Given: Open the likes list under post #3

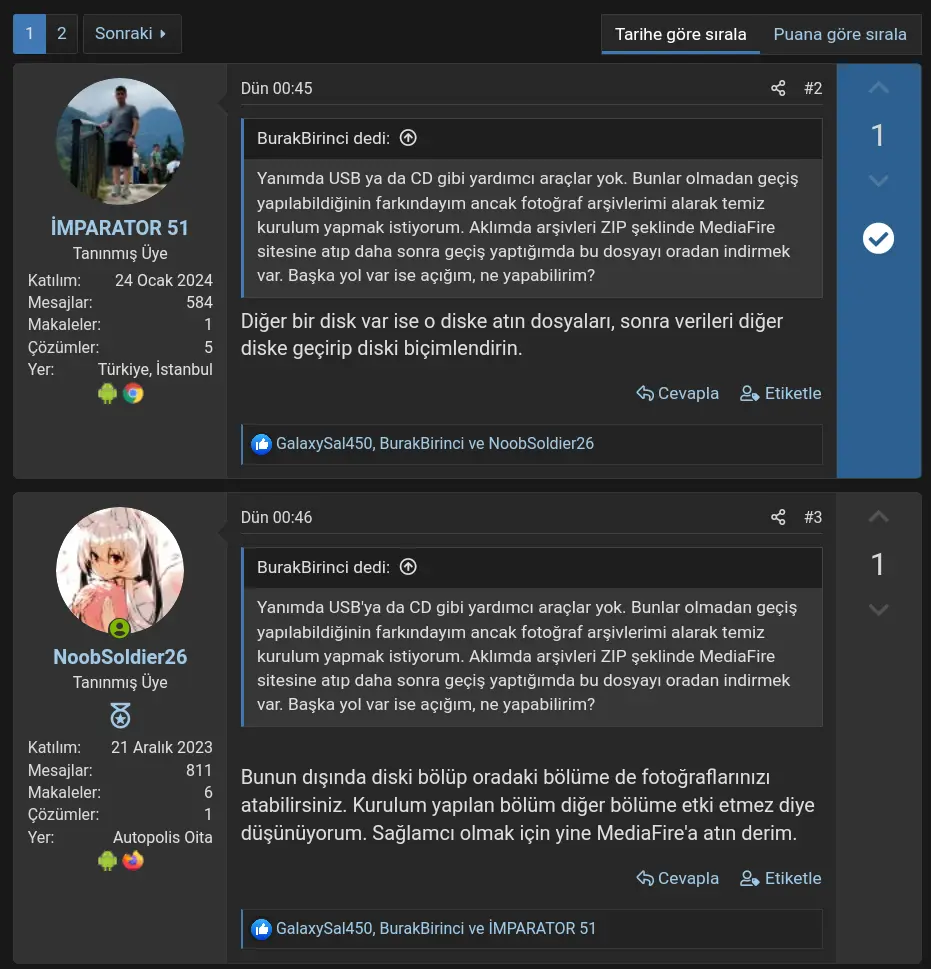Looking at the screenshot, I should [x=436, y=929].
